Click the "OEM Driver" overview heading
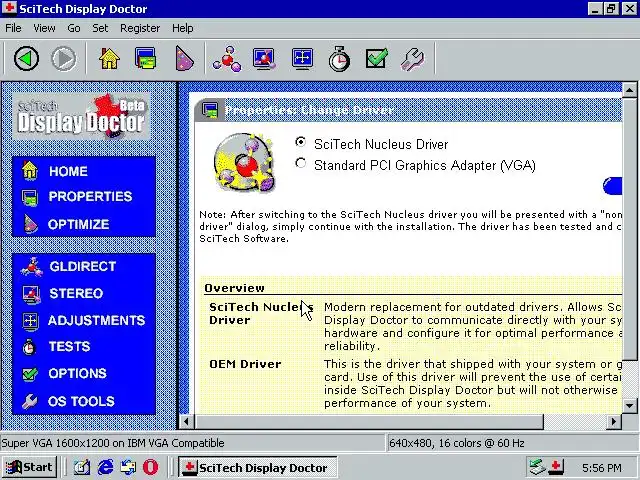640x480 pixels. pyautogui.click(x=245, y=364)
